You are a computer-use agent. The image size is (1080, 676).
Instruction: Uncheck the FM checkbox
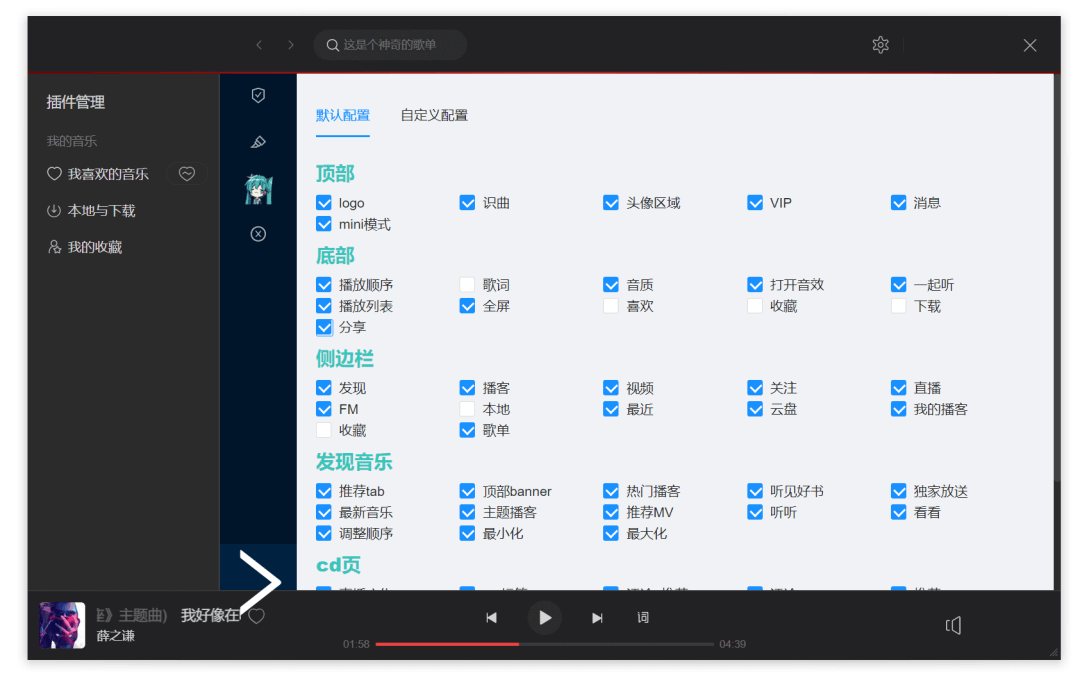[324, 409]
